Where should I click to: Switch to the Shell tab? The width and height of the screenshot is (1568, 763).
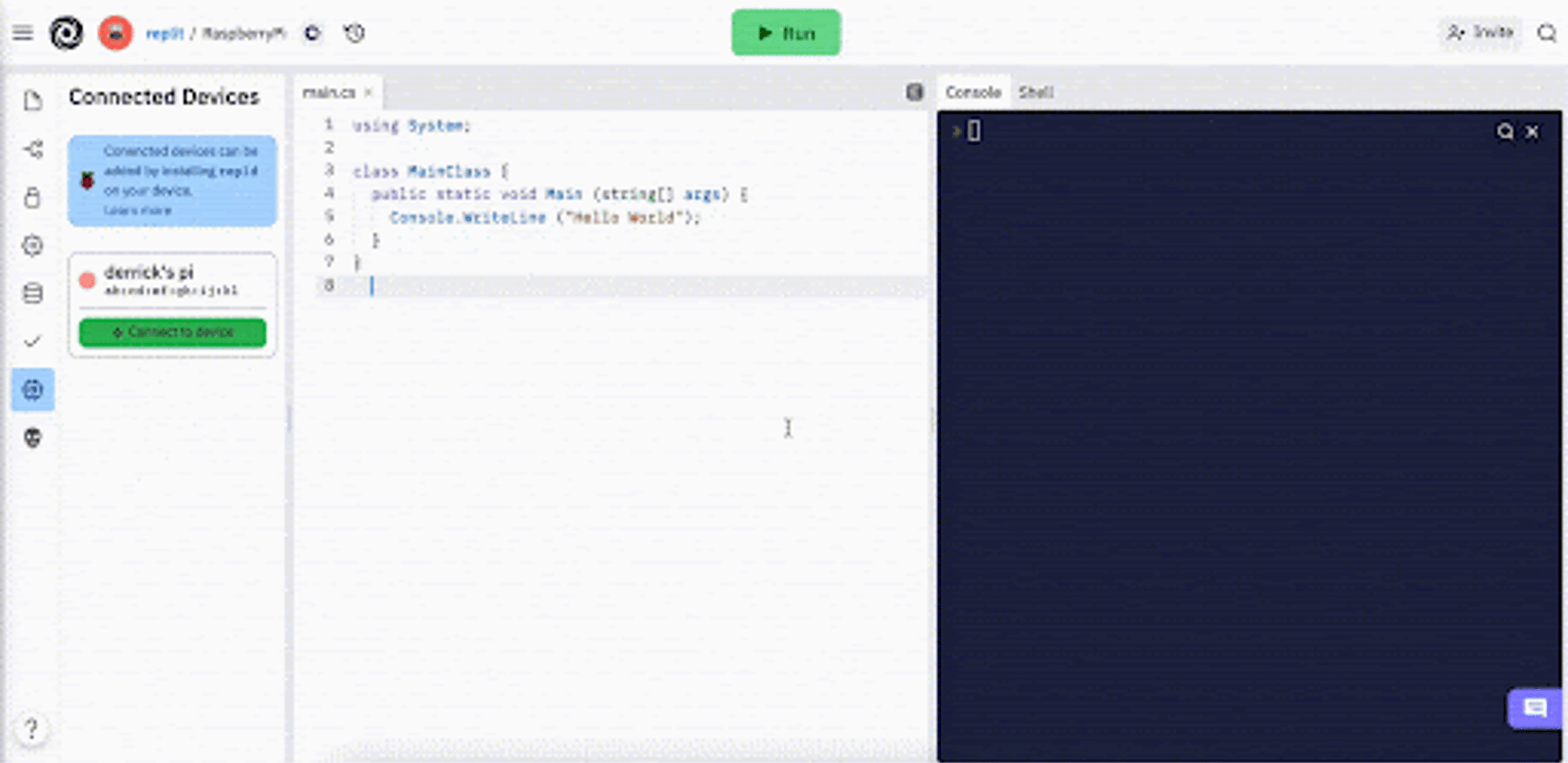(1036, 93)
